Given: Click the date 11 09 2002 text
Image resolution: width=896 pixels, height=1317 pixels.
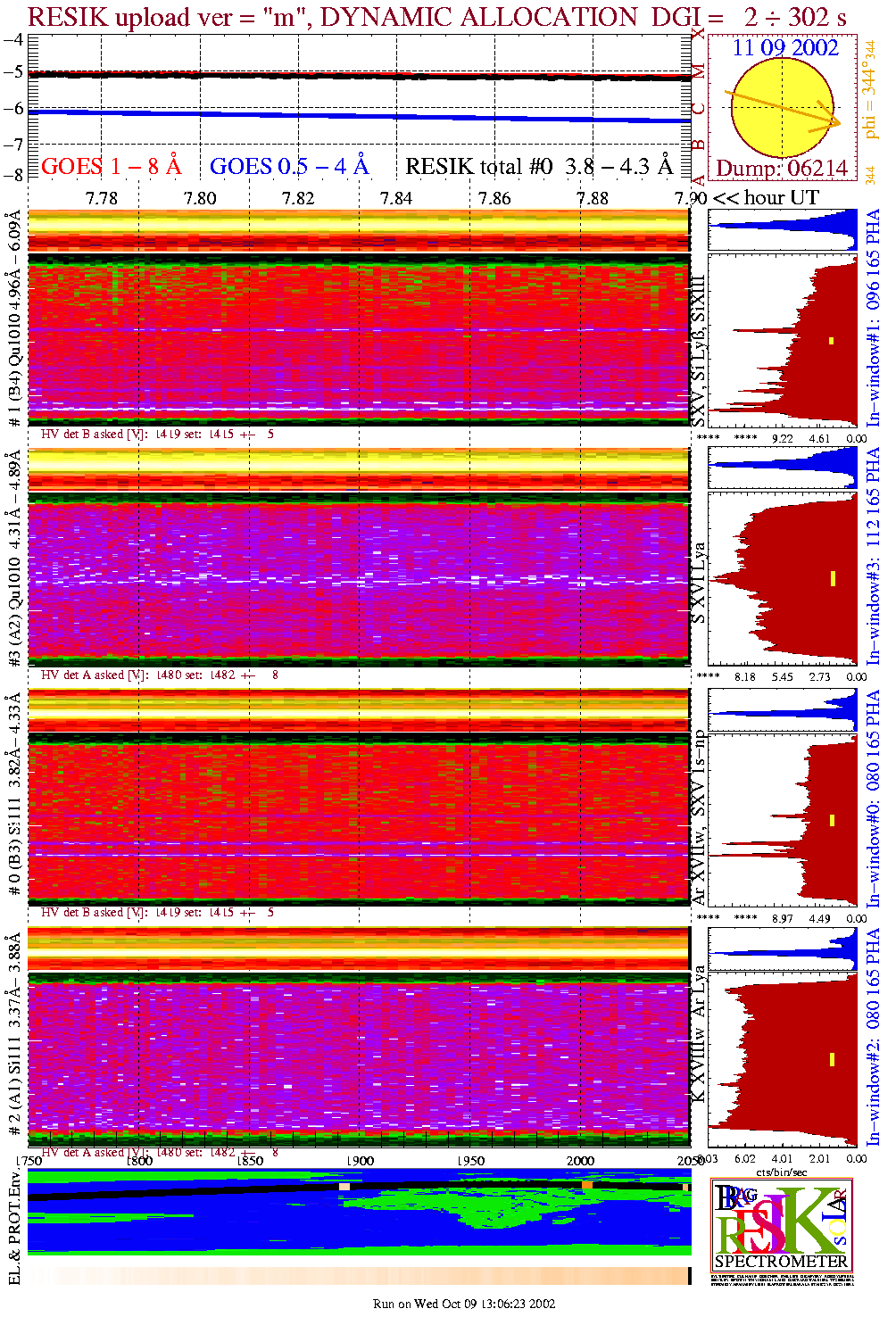Looking at the screenshot, I should (x=785, y=48).
